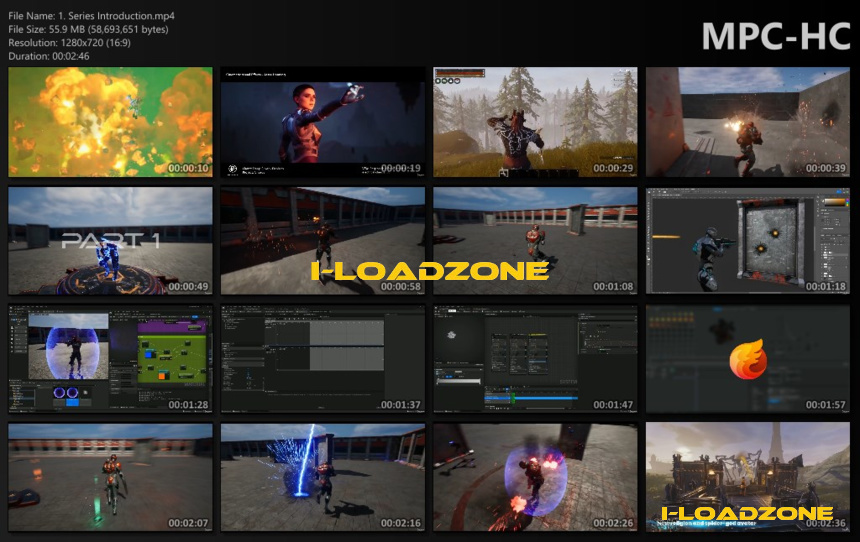Click the File Name text line
The image size is (860, 542).
91,16
